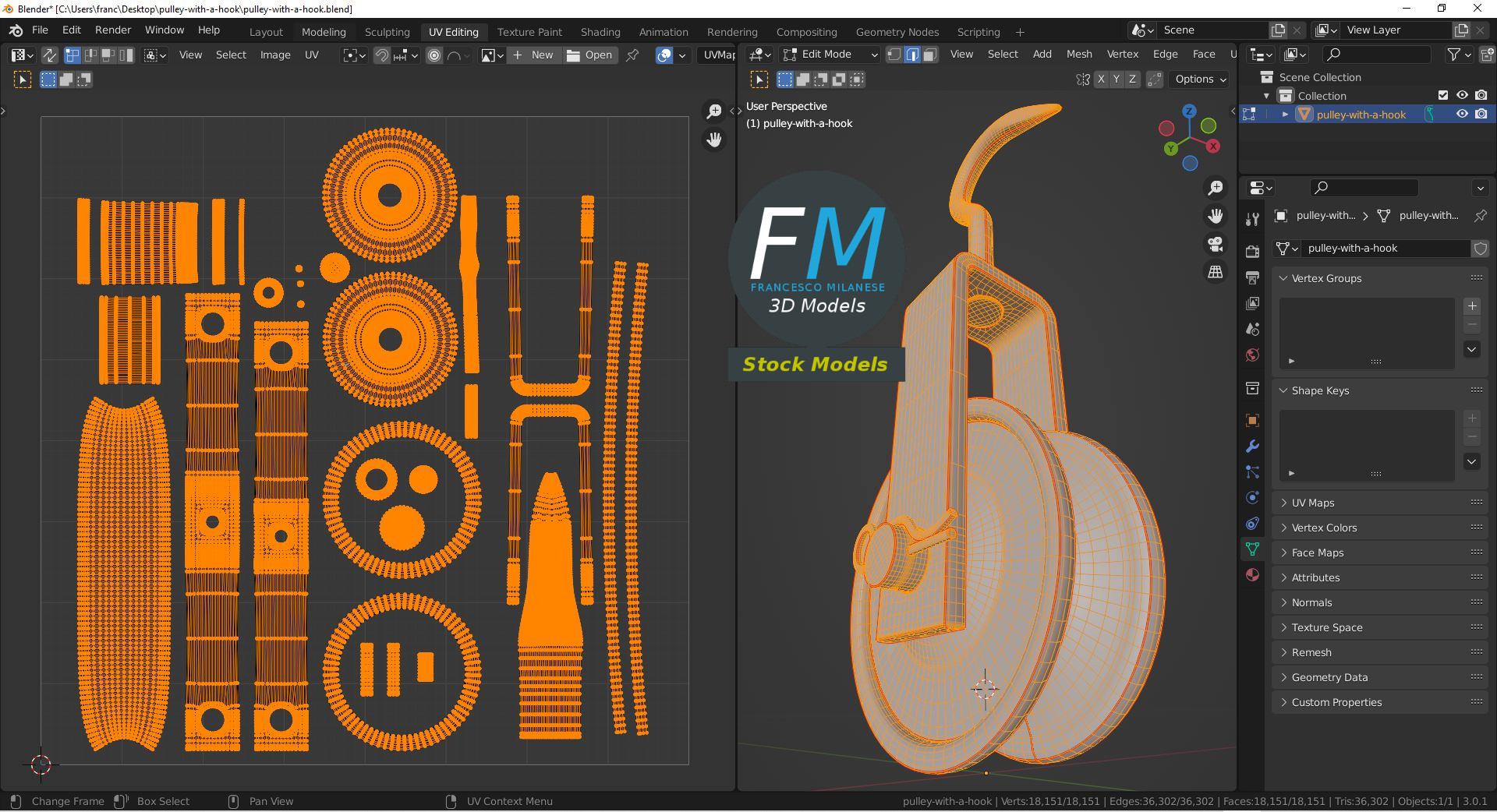1497x812 pixels.
Task: Click the Open image button
Action: pos(589,55)
